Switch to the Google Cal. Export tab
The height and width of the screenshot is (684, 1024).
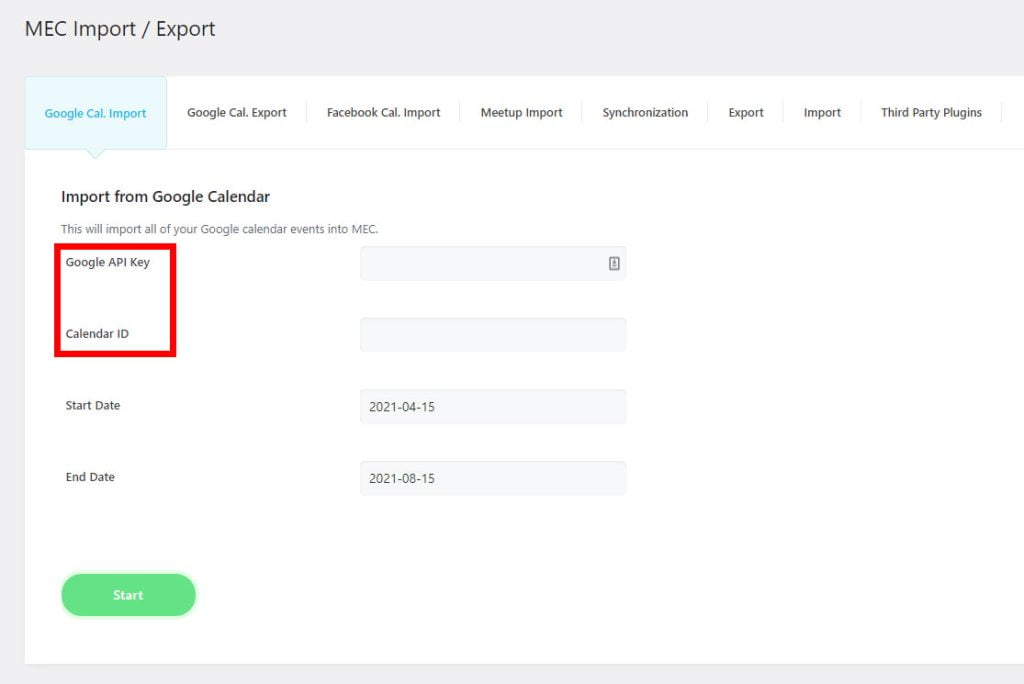pyautogui.click(x=236, y=112)
